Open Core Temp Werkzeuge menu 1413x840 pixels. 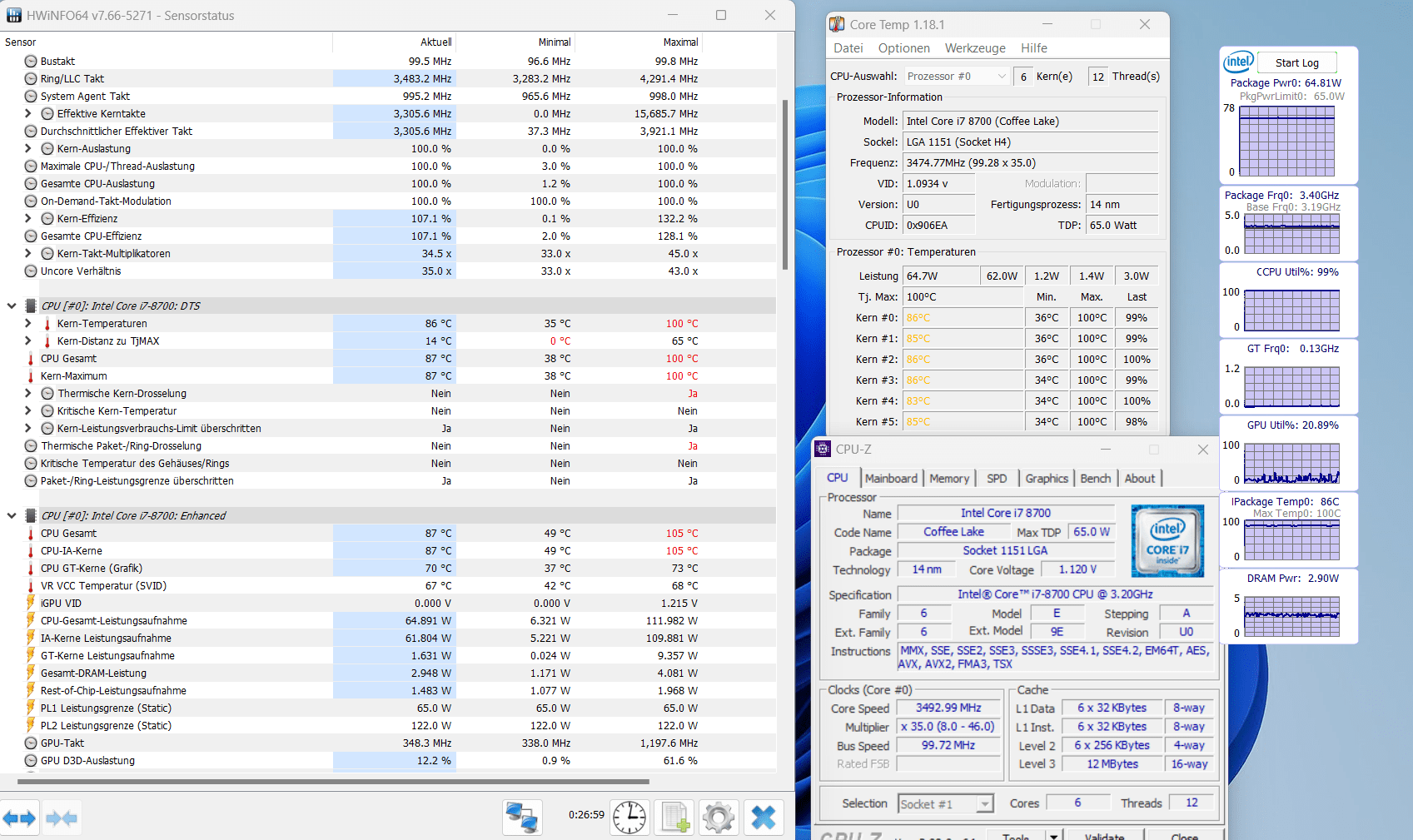click(975, 48)
